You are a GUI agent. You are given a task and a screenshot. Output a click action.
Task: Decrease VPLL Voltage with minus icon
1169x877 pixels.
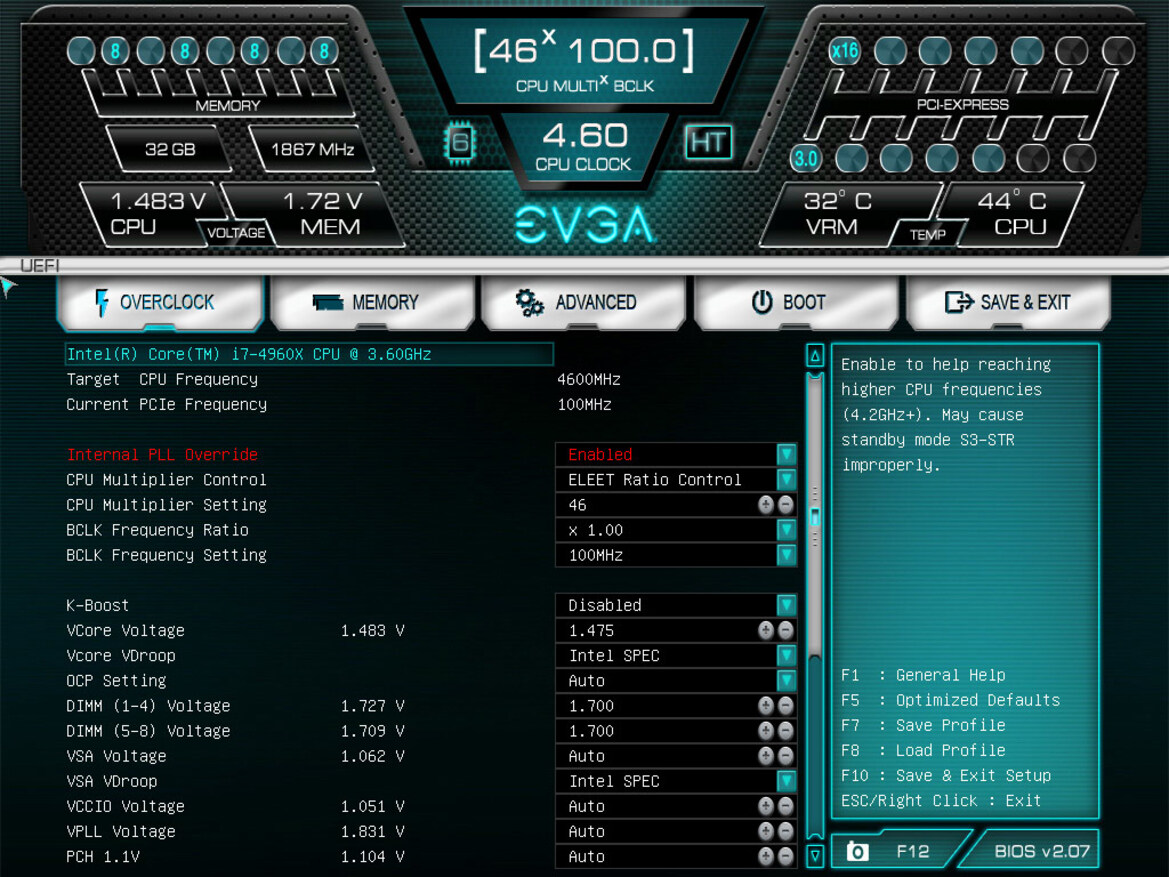(x=785, y=831)
